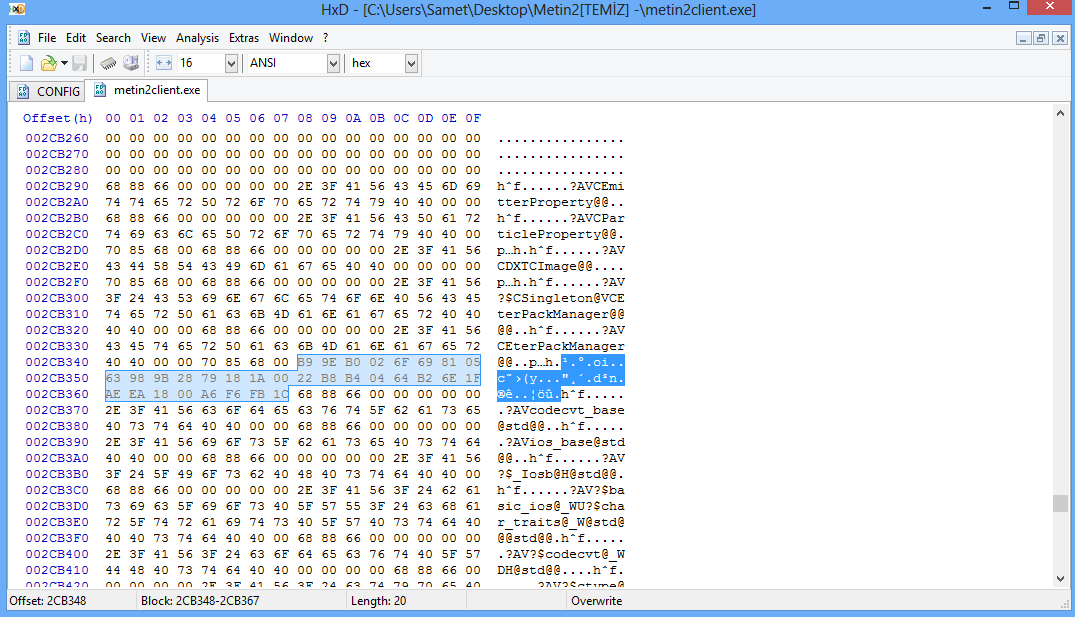Open a file with the folder icon
This screenshot has height=617, width=1075.
pyautogui.click(x=48, y=63)
